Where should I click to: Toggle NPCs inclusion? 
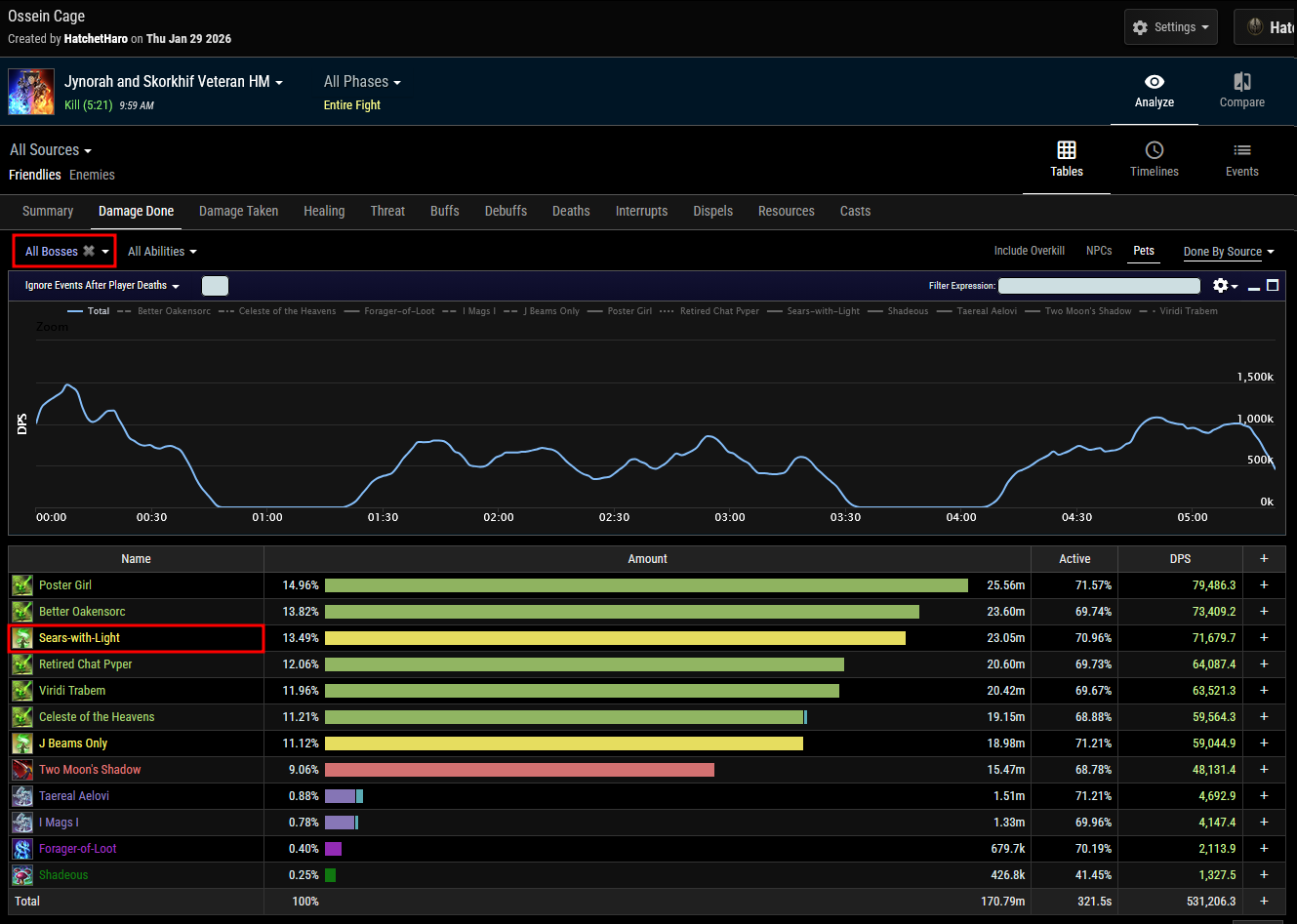[x=1099, y=251]
